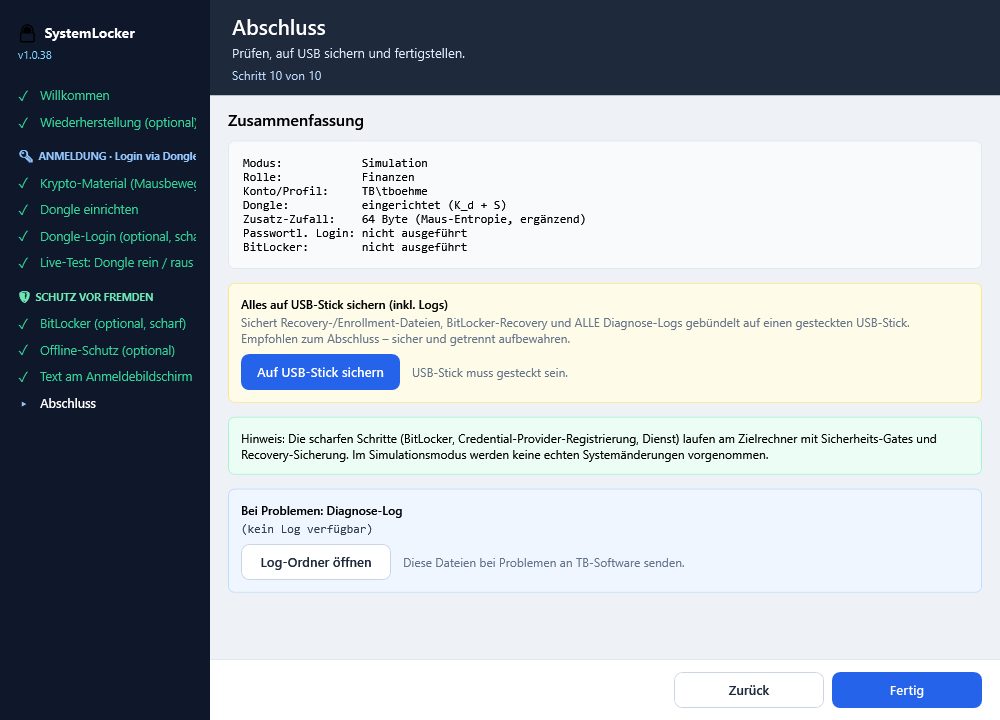Finish the wizard with Fertig
1000x720 pixels.
(906, 690)
